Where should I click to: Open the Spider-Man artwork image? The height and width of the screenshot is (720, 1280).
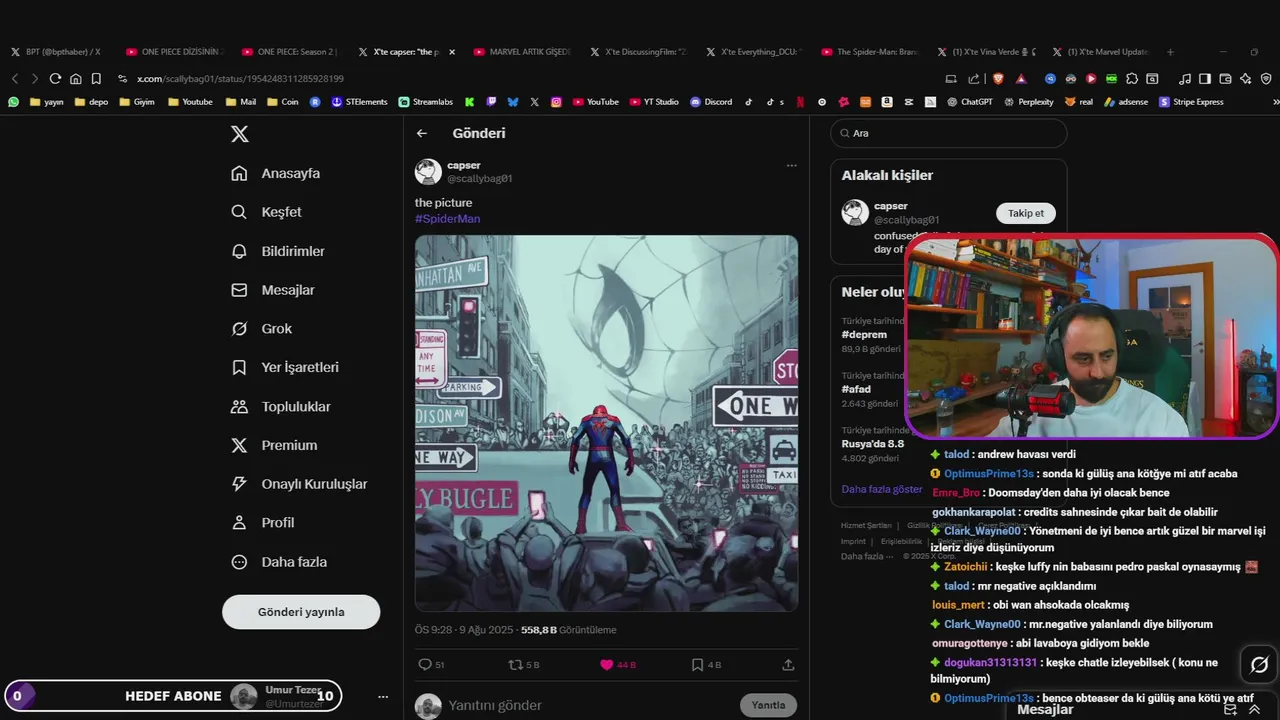[x=606, y=423]
